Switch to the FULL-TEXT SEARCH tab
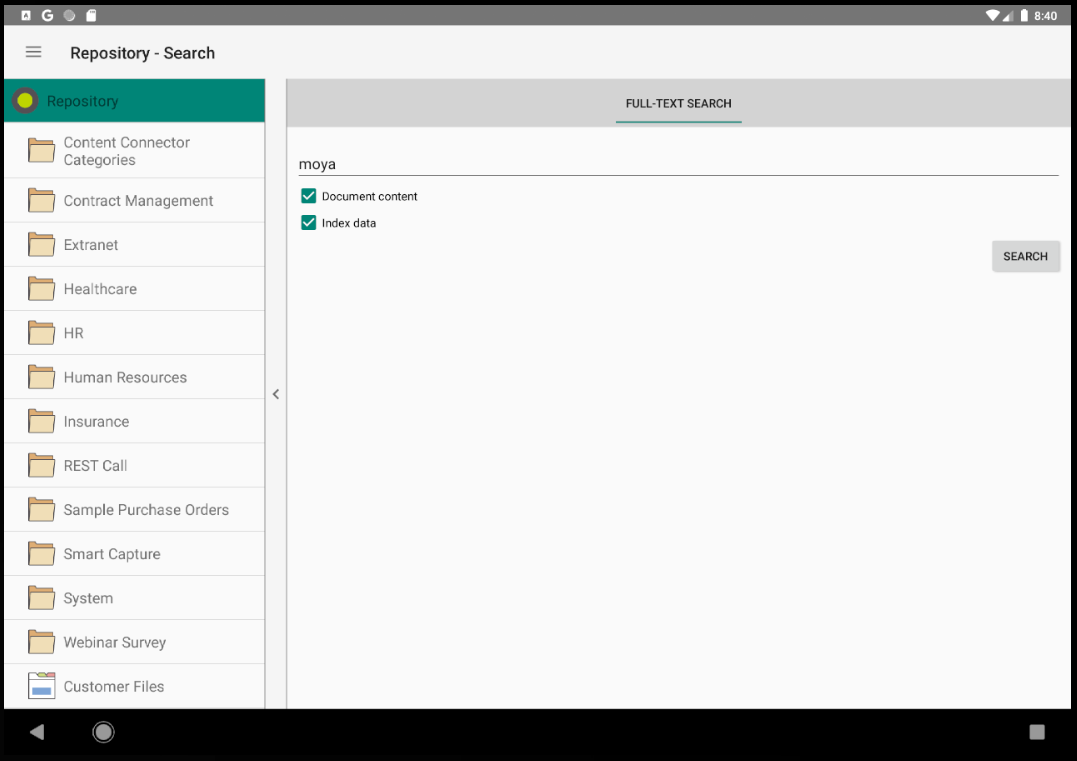1077x761 pixels. 678,103
